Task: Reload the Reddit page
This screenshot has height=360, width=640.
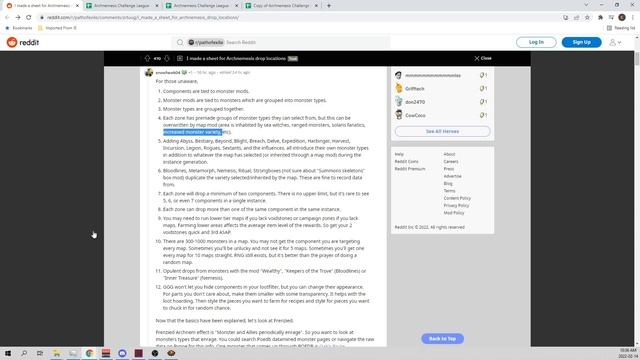Action: click(29, 18)
